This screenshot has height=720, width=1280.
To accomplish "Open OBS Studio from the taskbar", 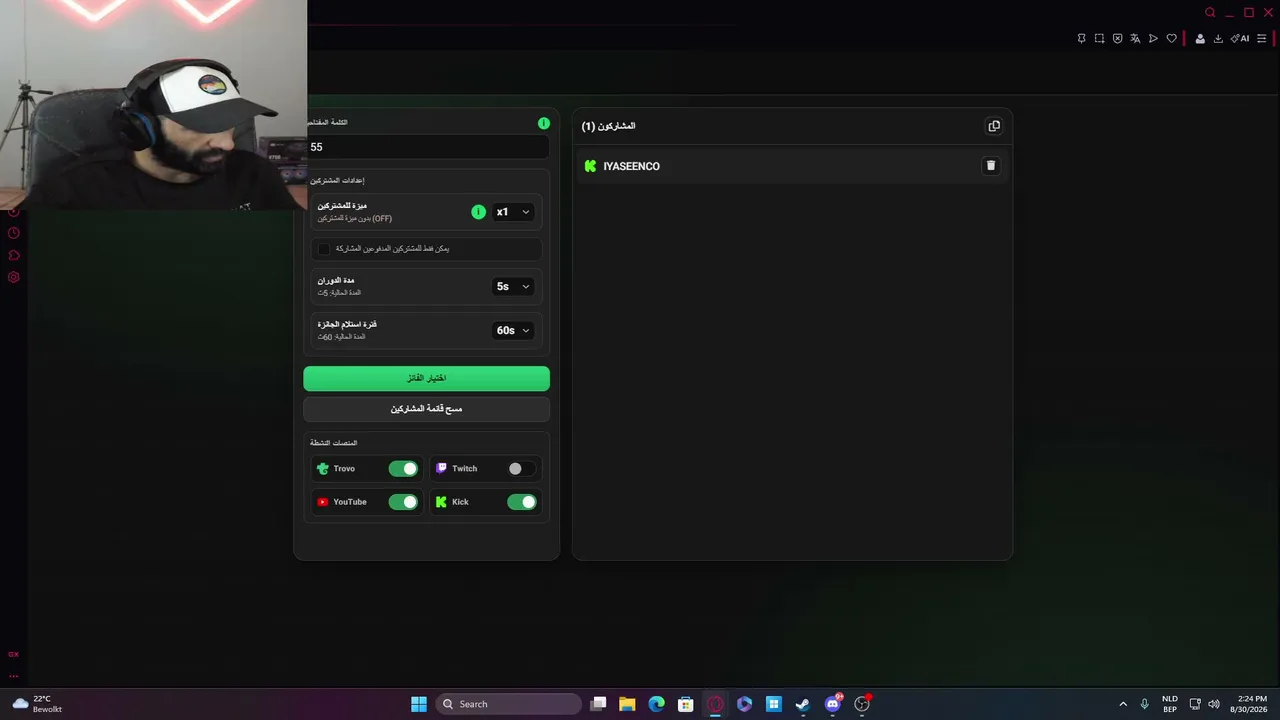I will point(862,704).
